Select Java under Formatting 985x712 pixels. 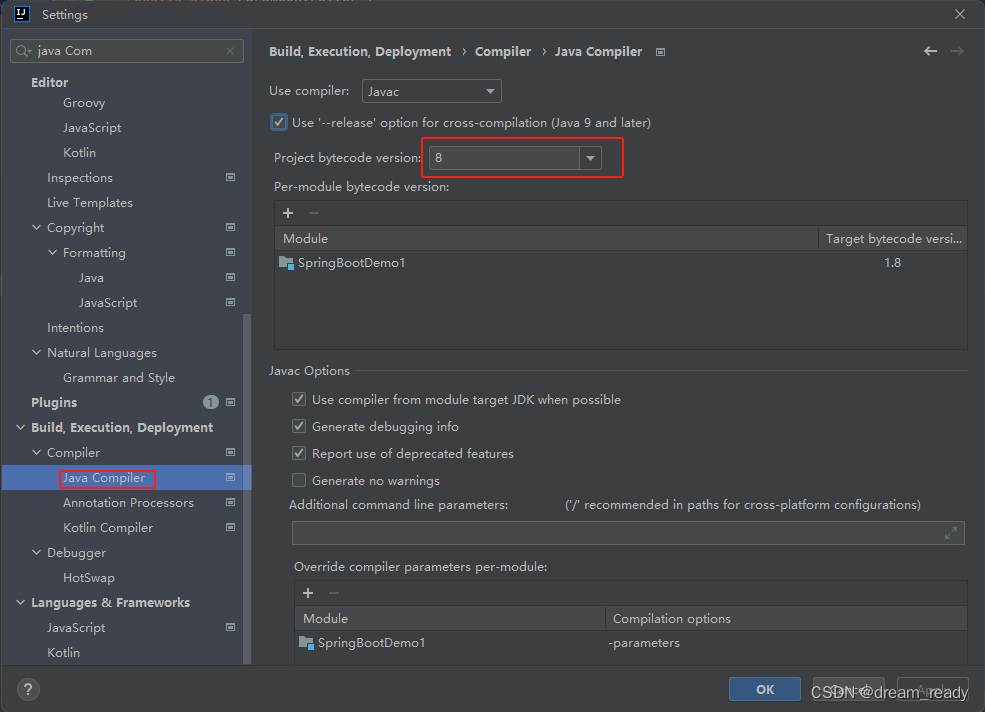tap(91, 278)
